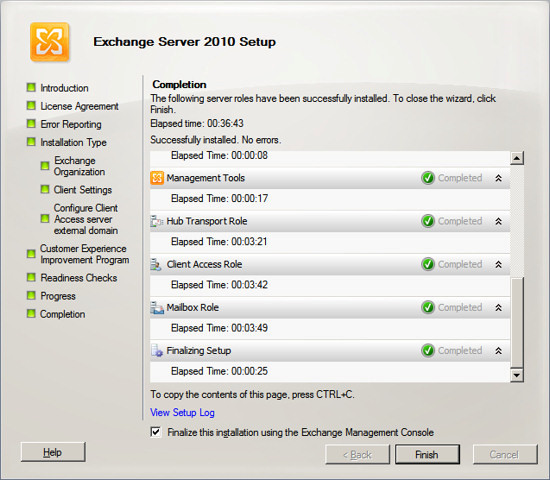550x480 pixels.
Task: Click the green Completed check for Mailbox Role
Action: coord(428,307)
